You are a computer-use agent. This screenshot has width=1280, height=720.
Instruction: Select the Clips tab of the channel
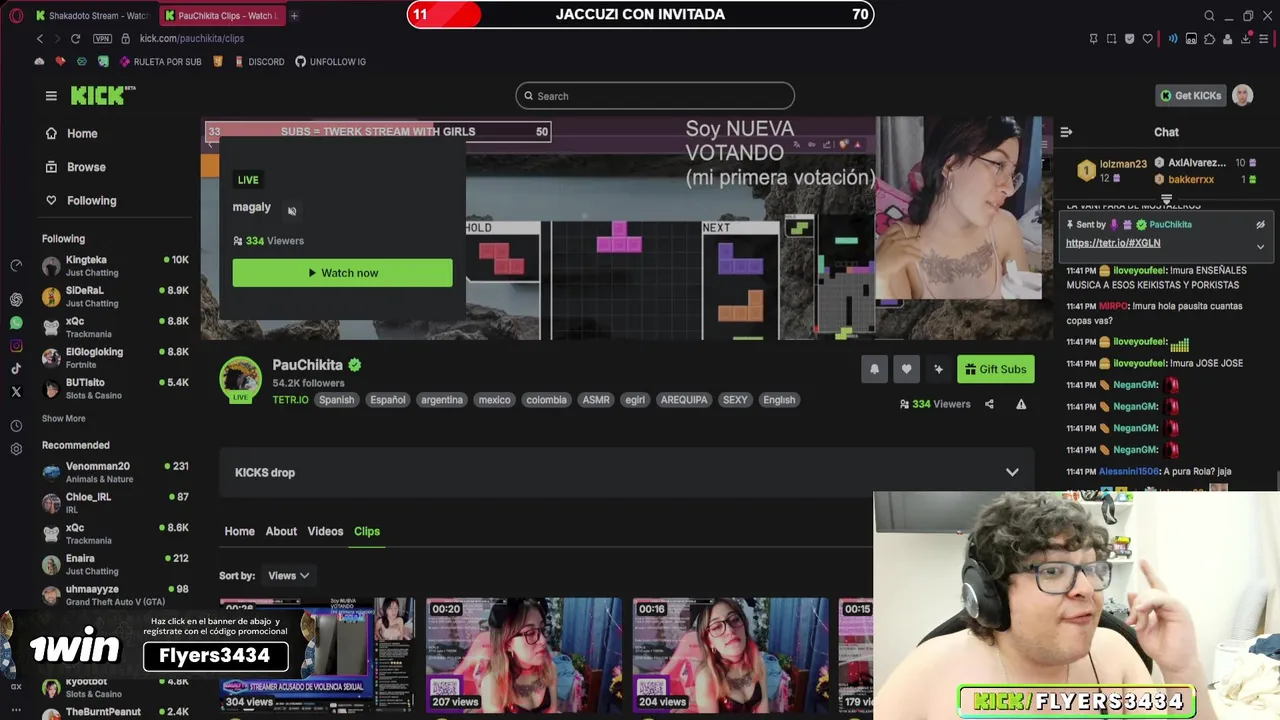367,531
